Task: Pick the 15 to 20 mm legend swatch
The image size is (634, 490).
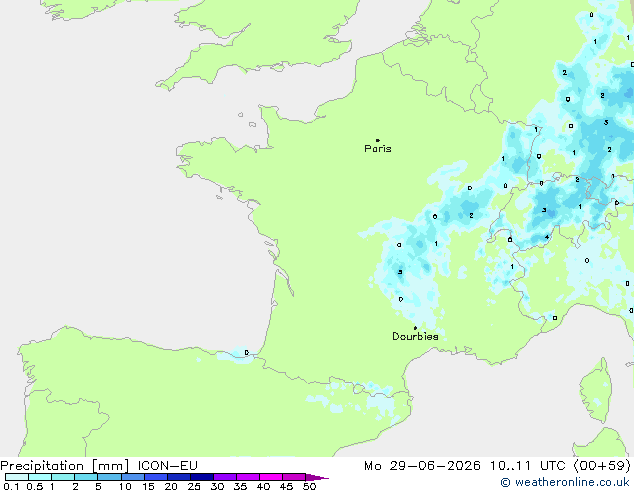Action: (x=156, y=477)
